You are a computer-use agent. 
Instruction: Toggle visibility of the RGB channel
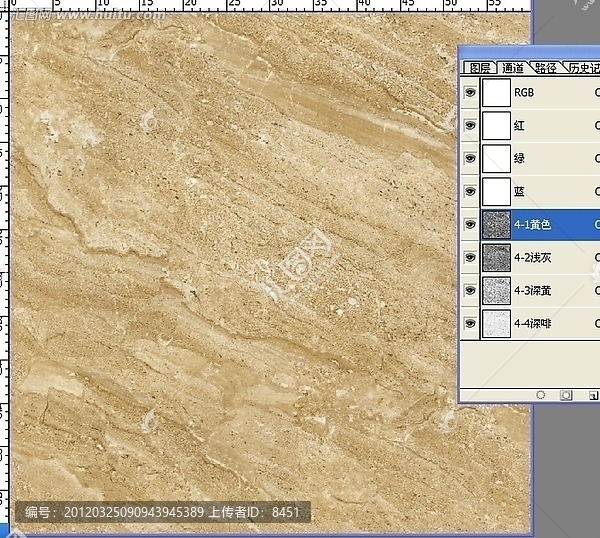pos(470,93)
